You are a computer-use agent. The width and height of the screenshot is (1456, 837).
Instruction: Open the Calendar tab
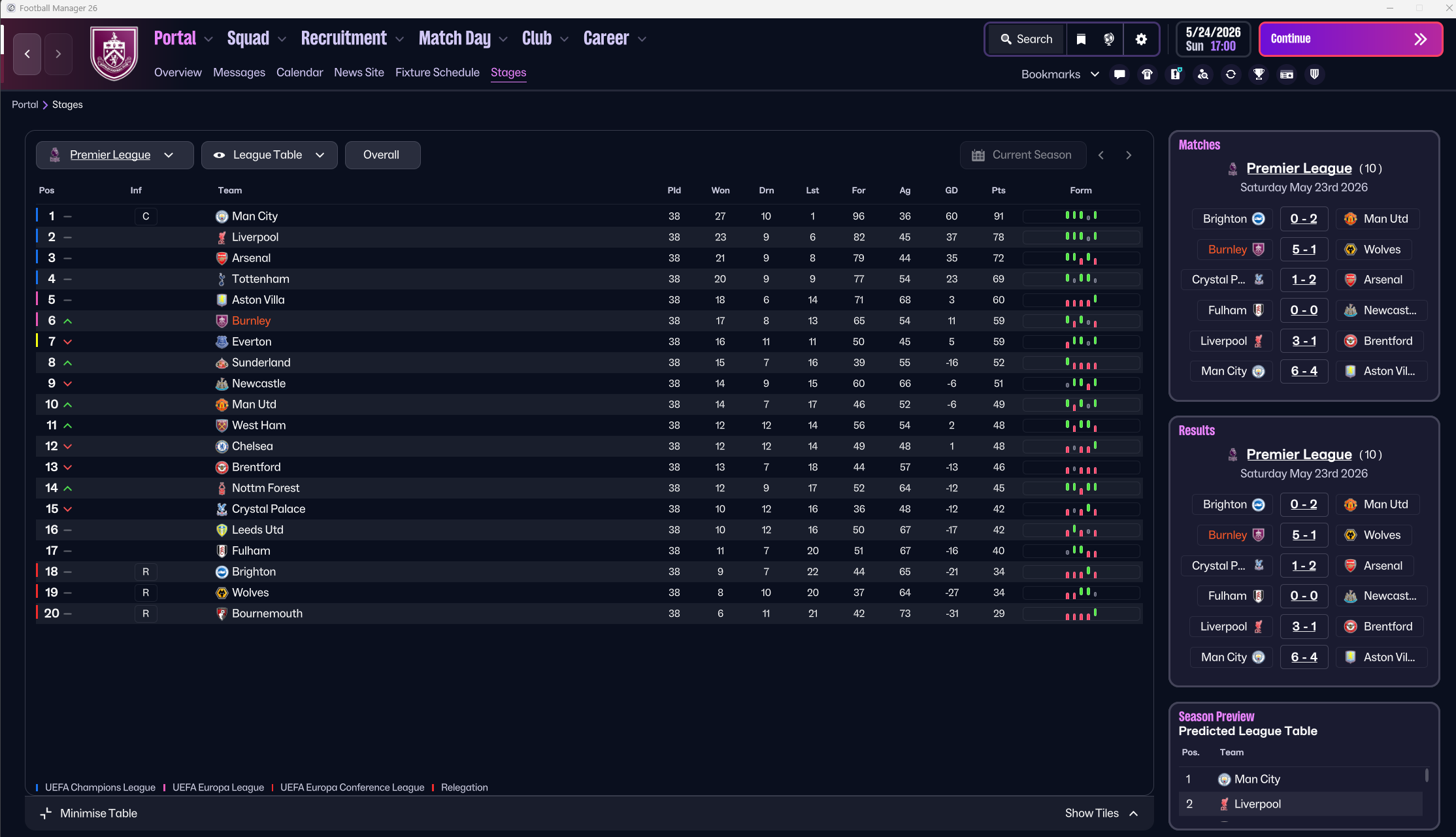[299, 73]
